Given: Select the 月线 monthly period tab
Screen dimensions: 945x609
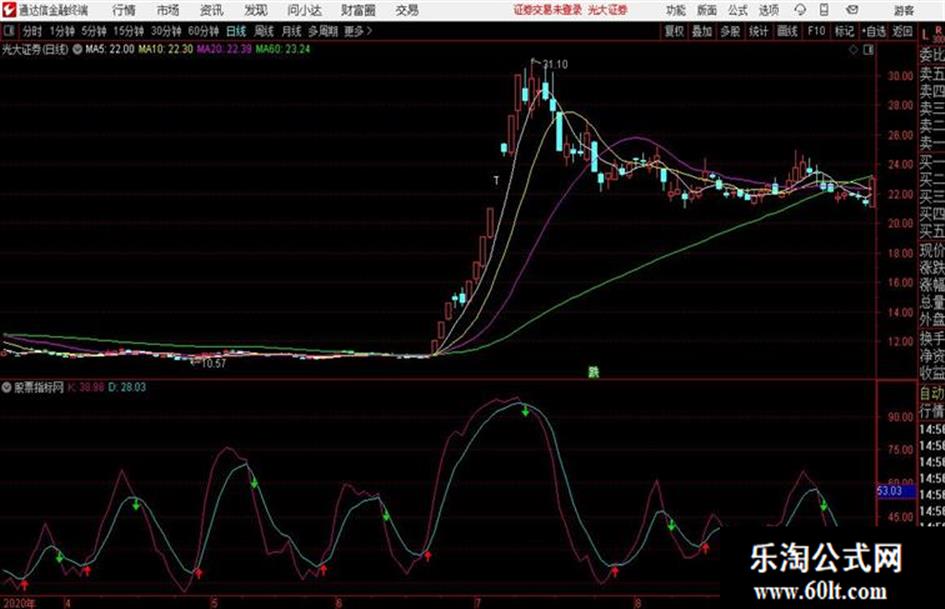Looking at the screenshot, I should (x=292, y=31).
